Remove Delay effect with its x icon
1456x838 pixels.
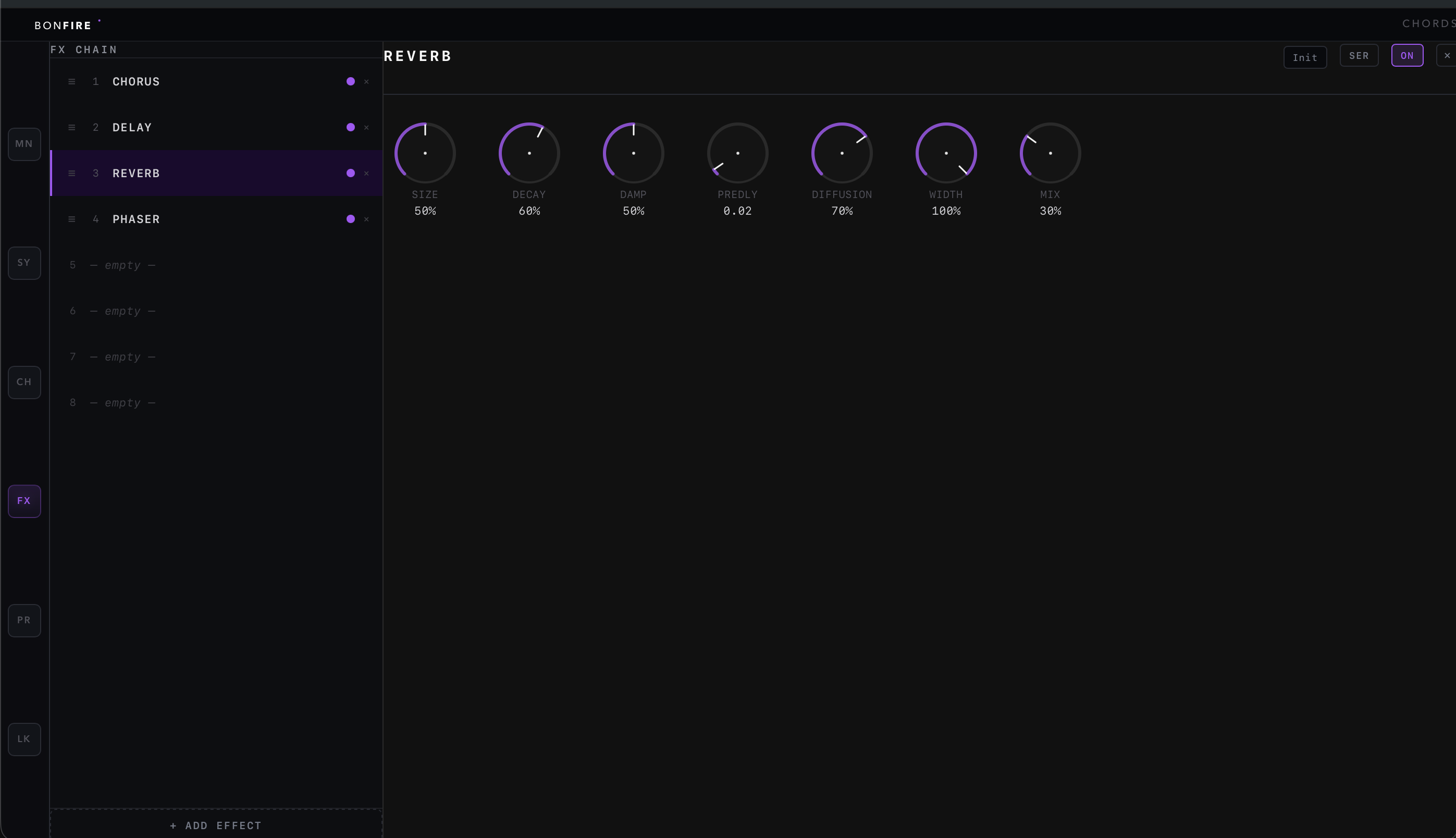pos(366,128)
